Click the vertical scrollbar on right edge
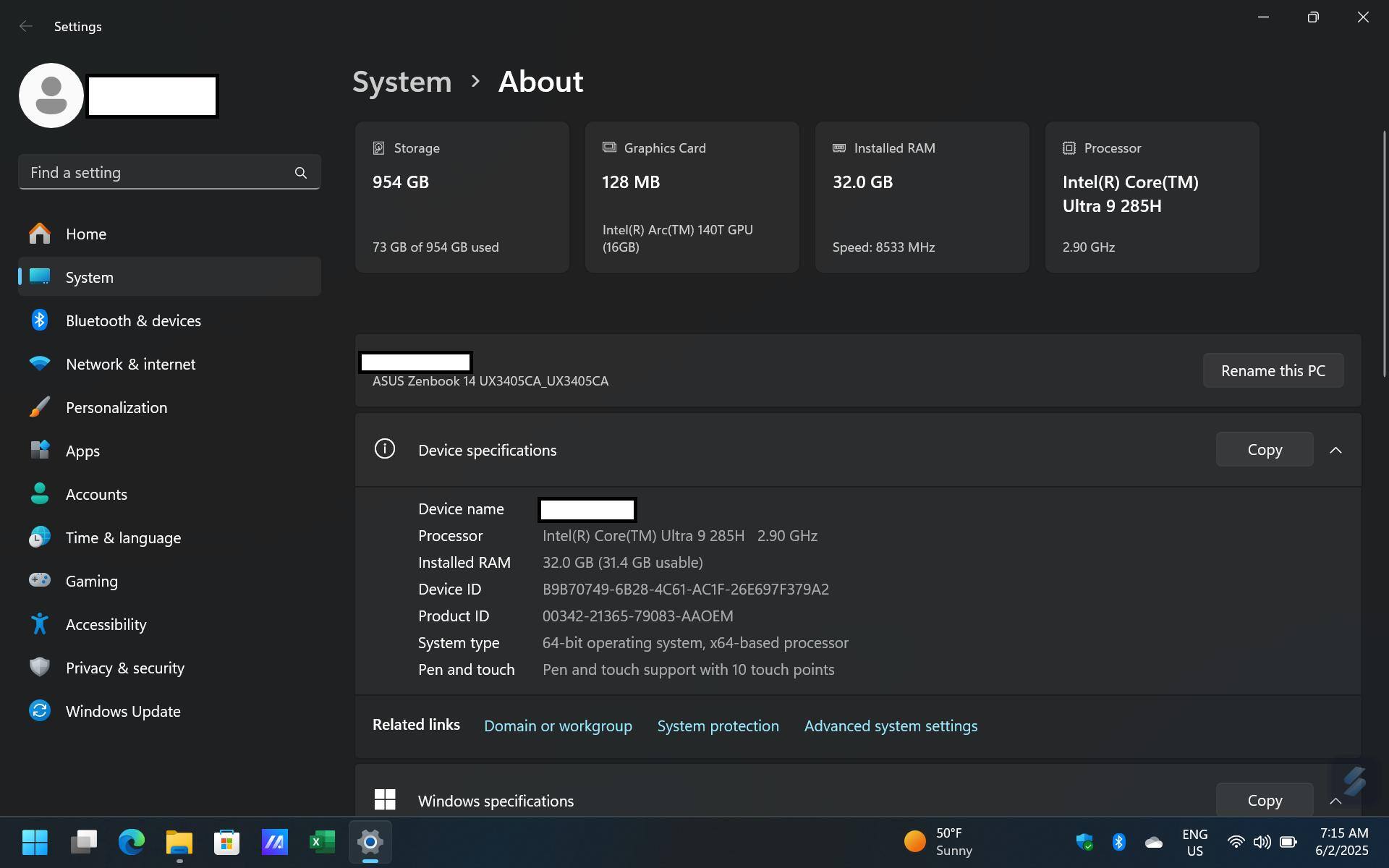 coord(1384,253)
